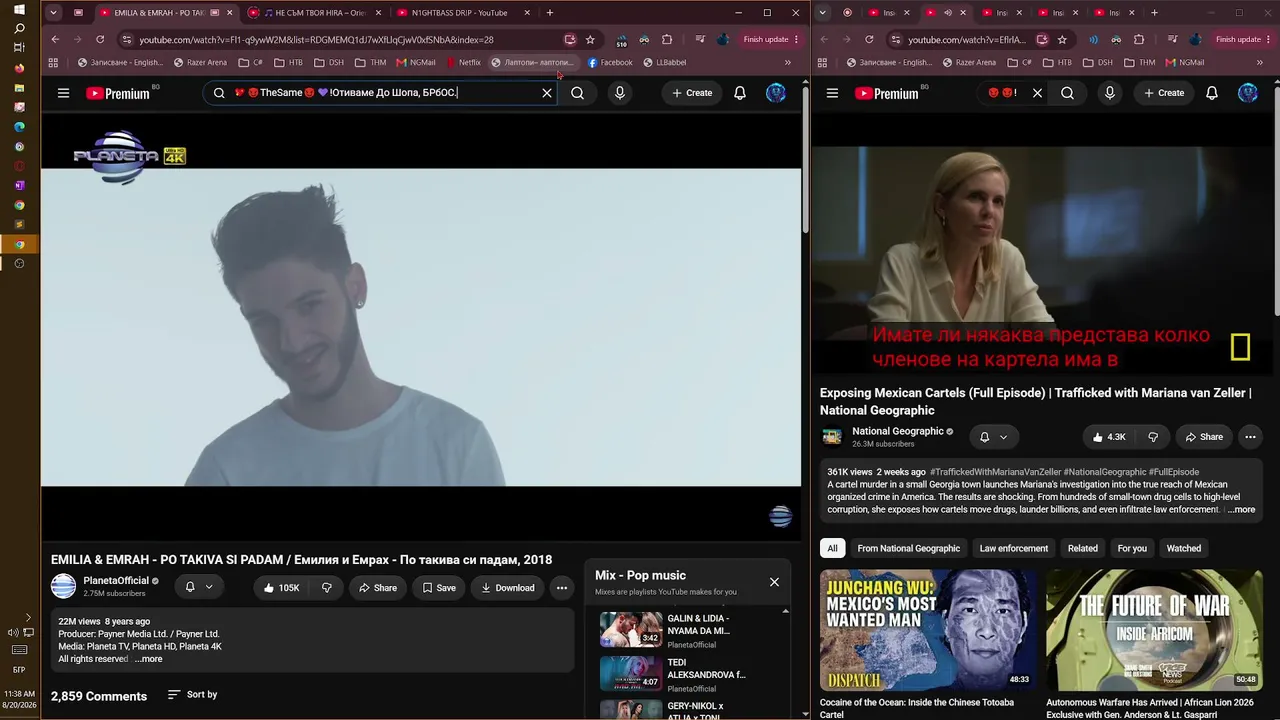Viewport: 1280px width, 720px height.
Task: Open notifications bell in left YouTube window
Action: tap(740, 93)
